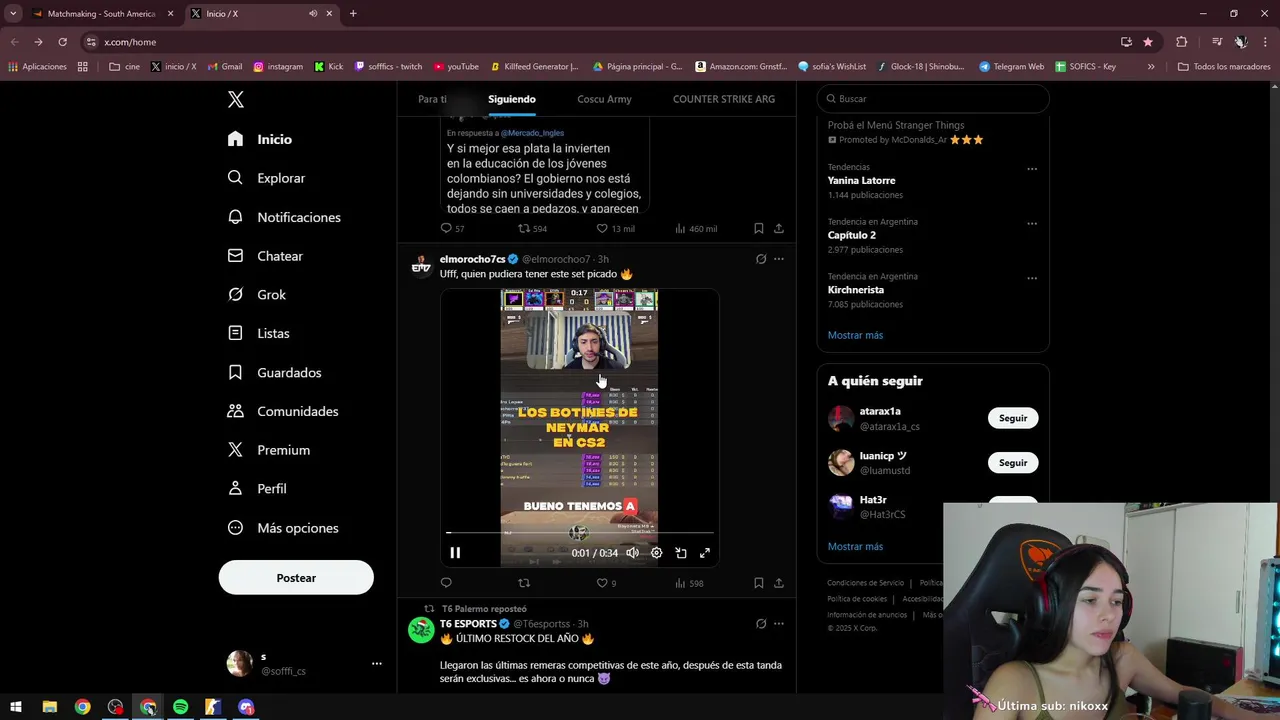Click the X logo in sidebar

236,99
